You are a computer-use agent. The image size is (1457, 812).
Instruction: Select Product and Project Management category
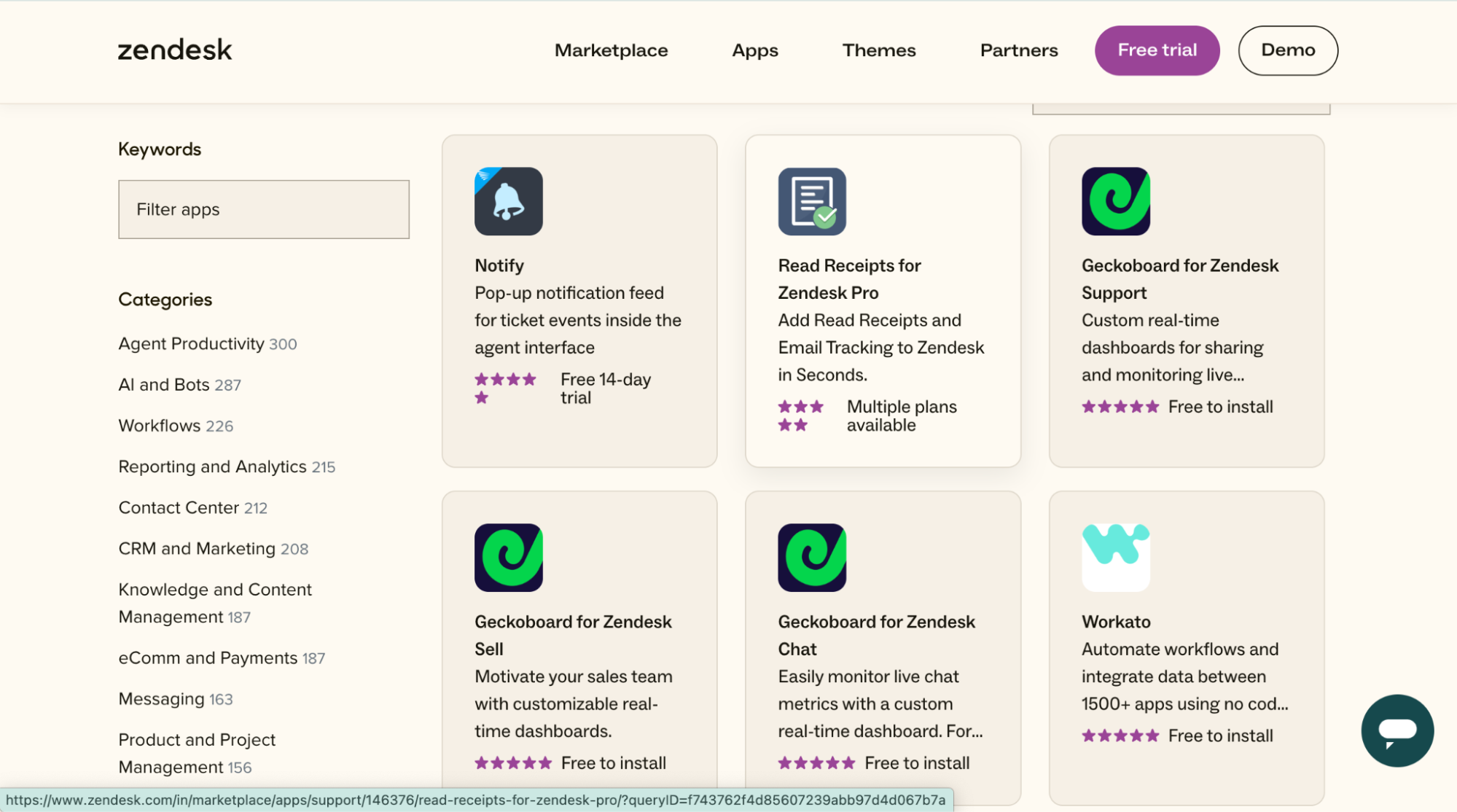coord(197,753)
